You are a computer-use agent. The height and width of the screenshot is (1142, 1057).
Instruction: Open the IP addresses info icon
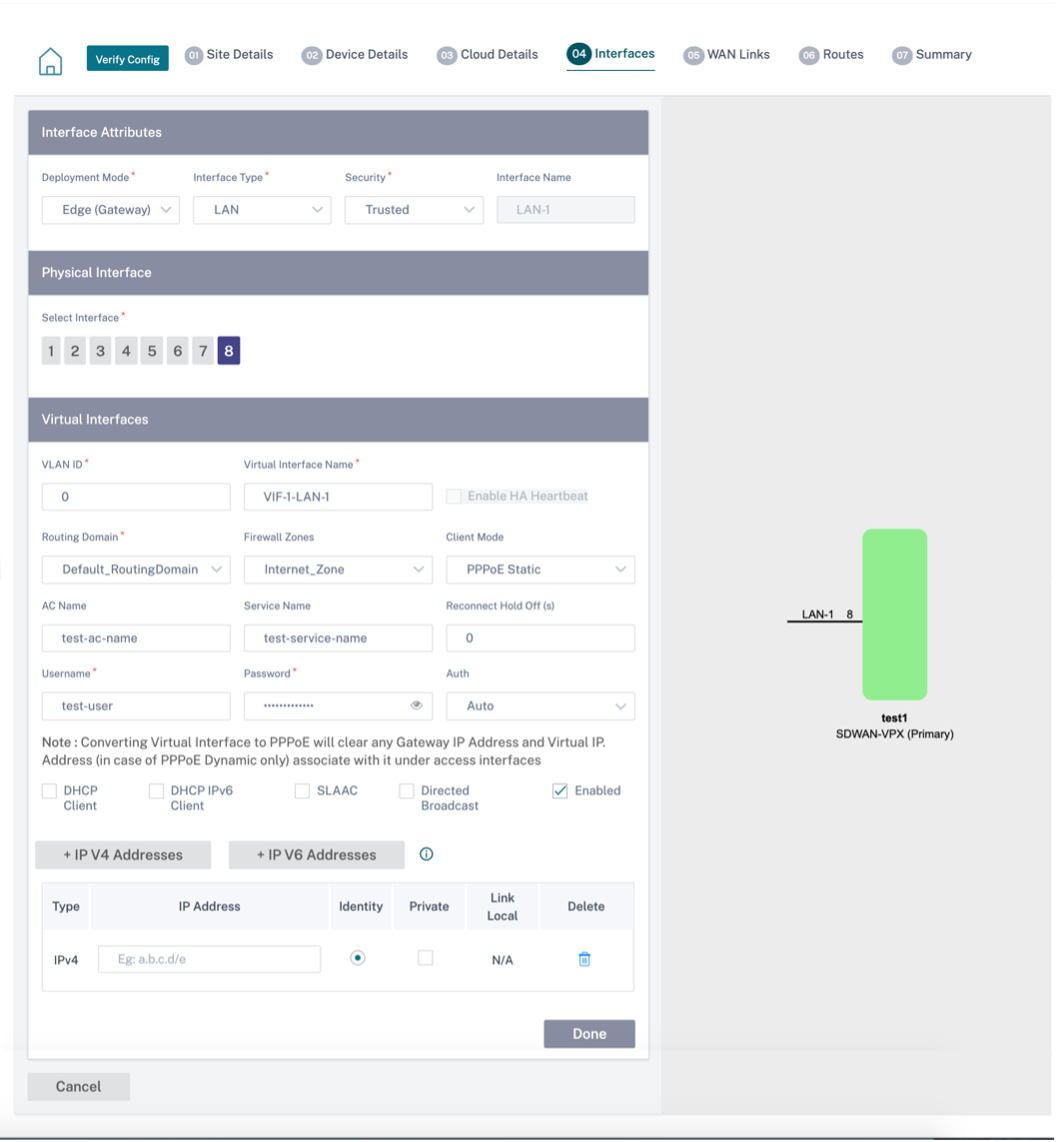426,854
